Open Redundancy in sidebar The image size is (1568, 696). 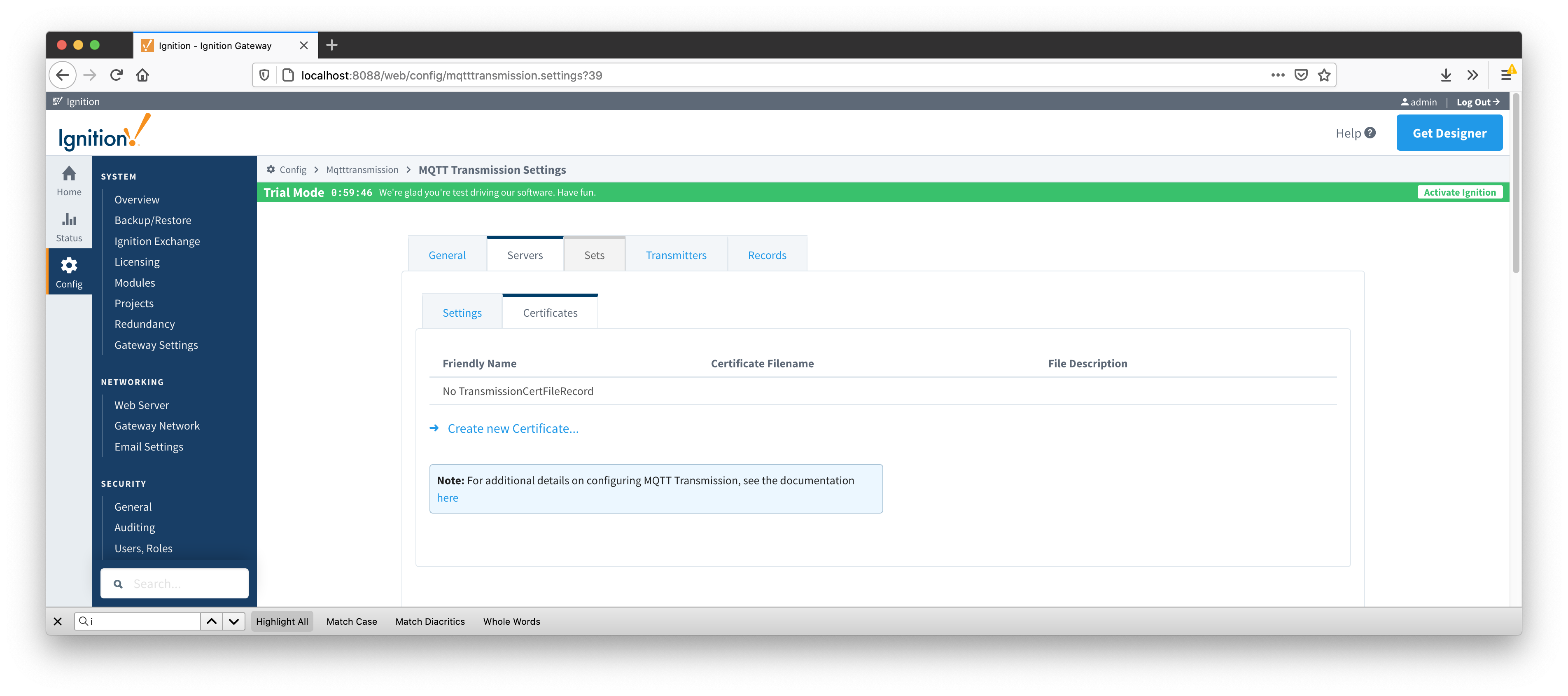[x=144, y=324]
